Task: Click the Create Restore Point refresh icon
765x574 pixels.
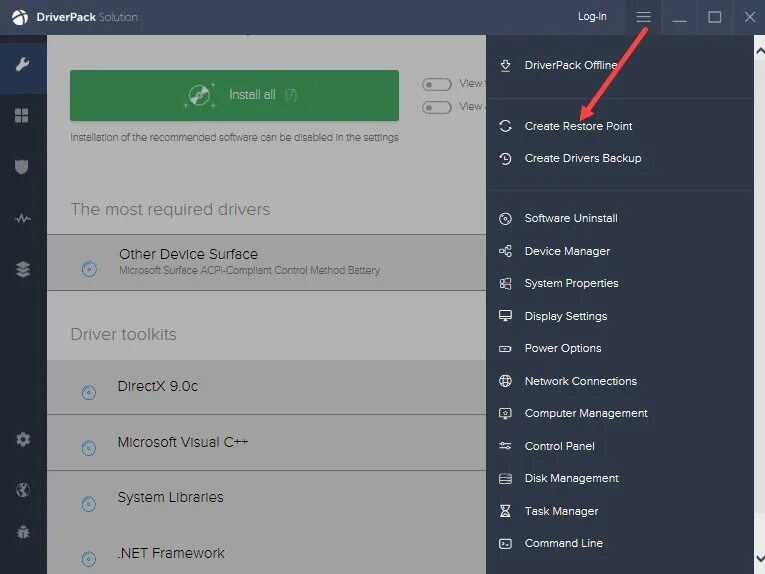Action: [505, 126]
